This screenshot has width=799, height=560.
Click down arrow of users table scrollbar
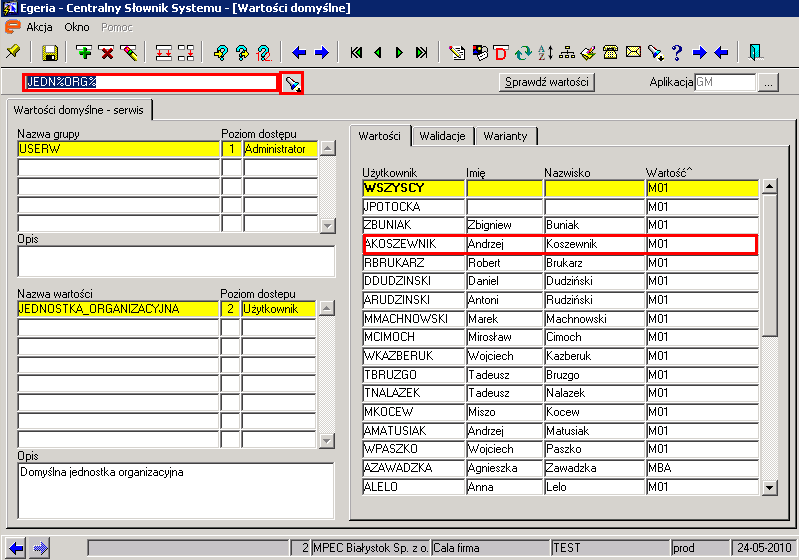point(769,488)
